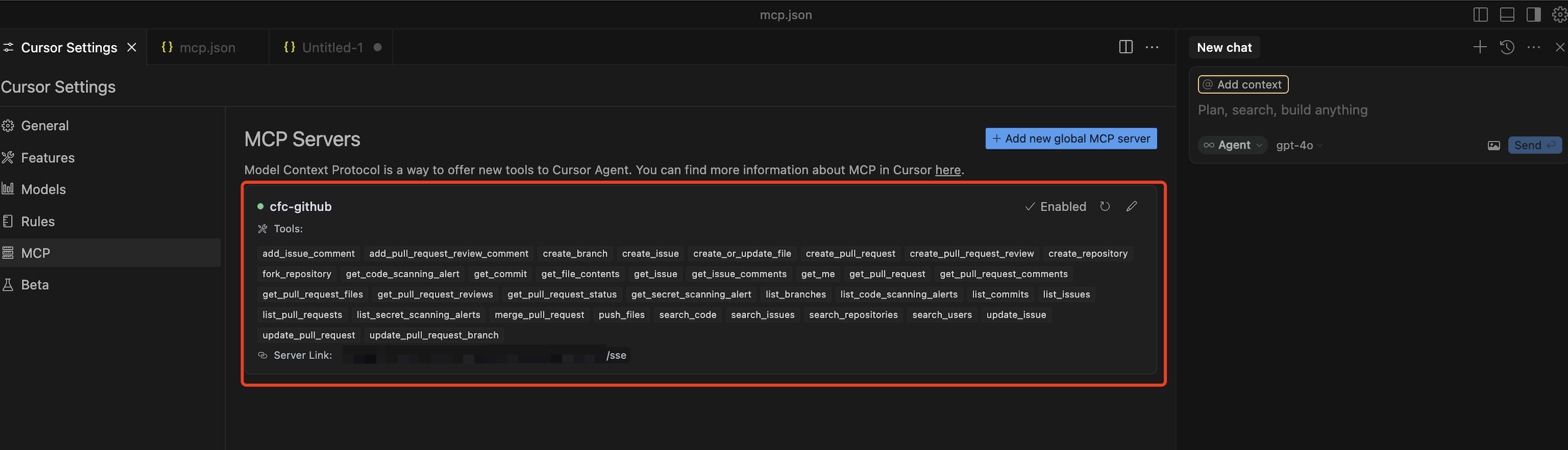Disable the cfc-github Enabled toggle
Viewport: 1568px width, 450px height.
[x=1056, y=207]
